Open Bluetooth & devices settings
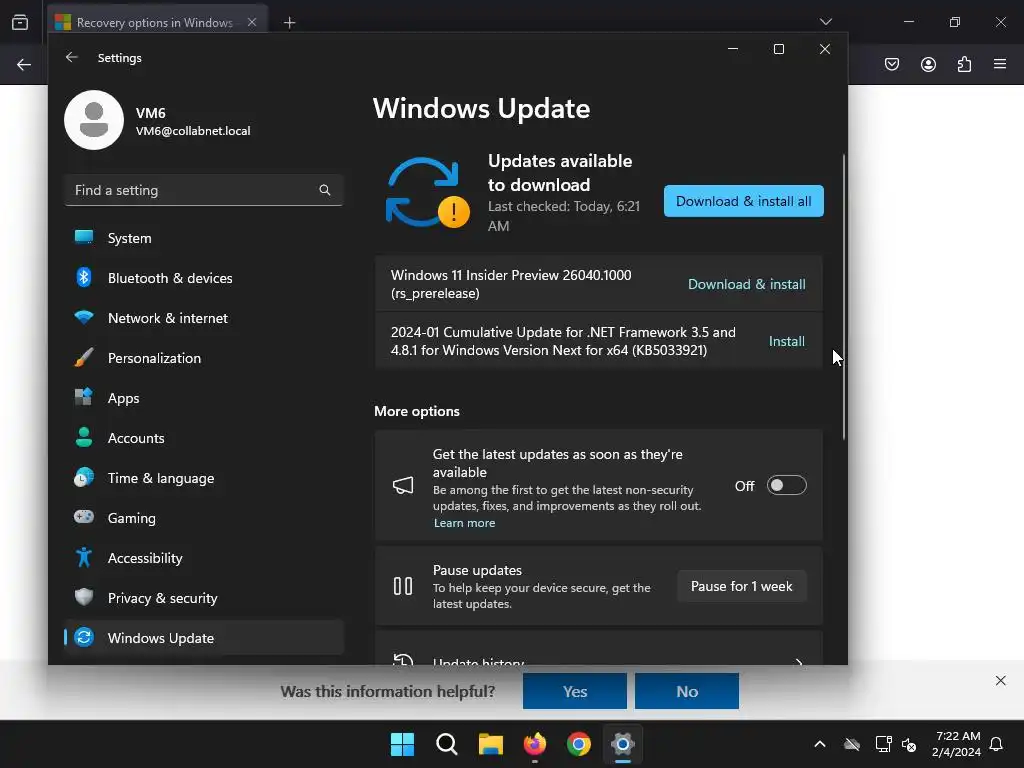This screenshot has height=768, width=1024. coord(204,278)
